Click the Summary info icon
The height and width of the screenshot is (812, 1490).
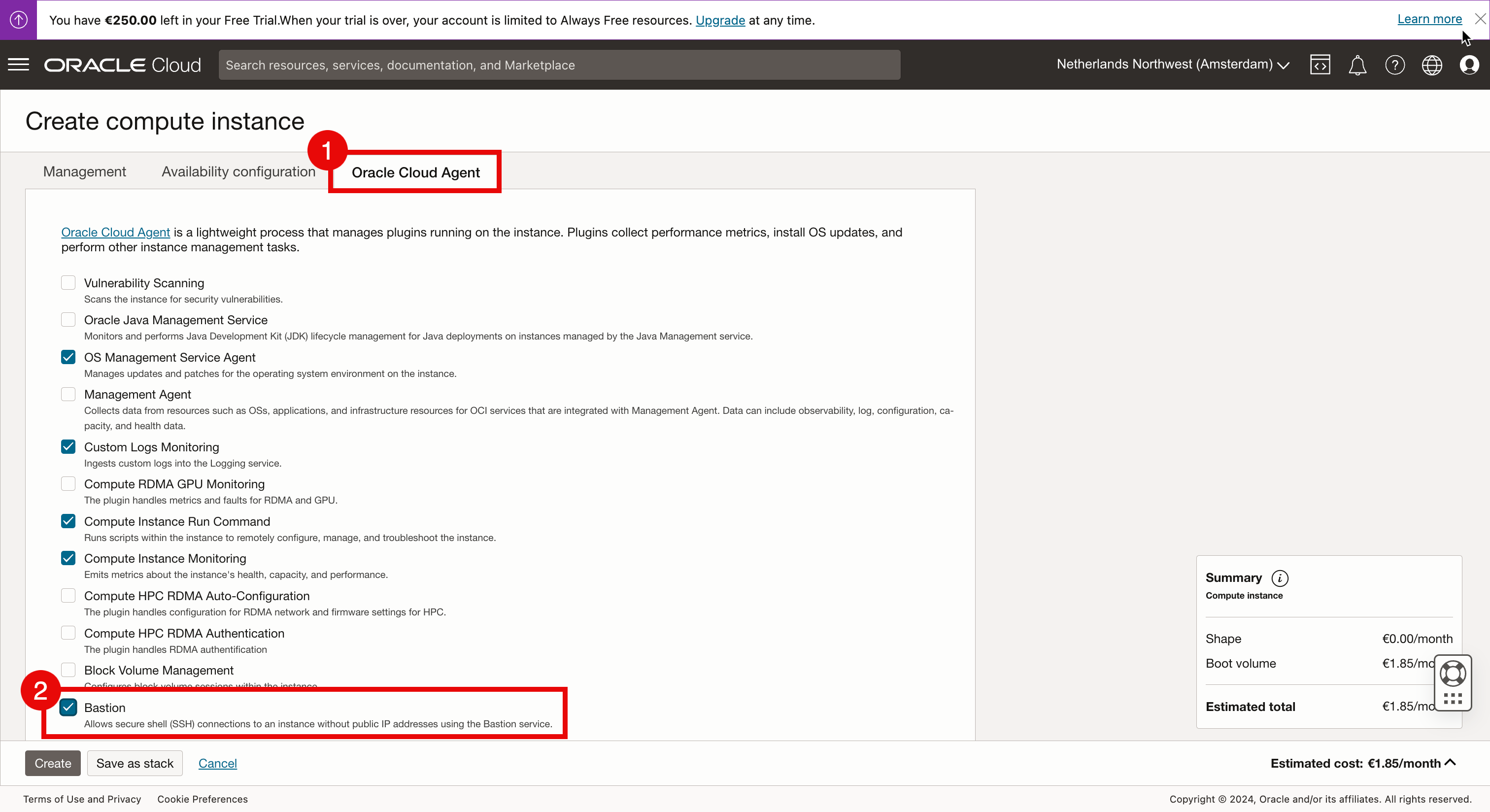pos(1280,578)
